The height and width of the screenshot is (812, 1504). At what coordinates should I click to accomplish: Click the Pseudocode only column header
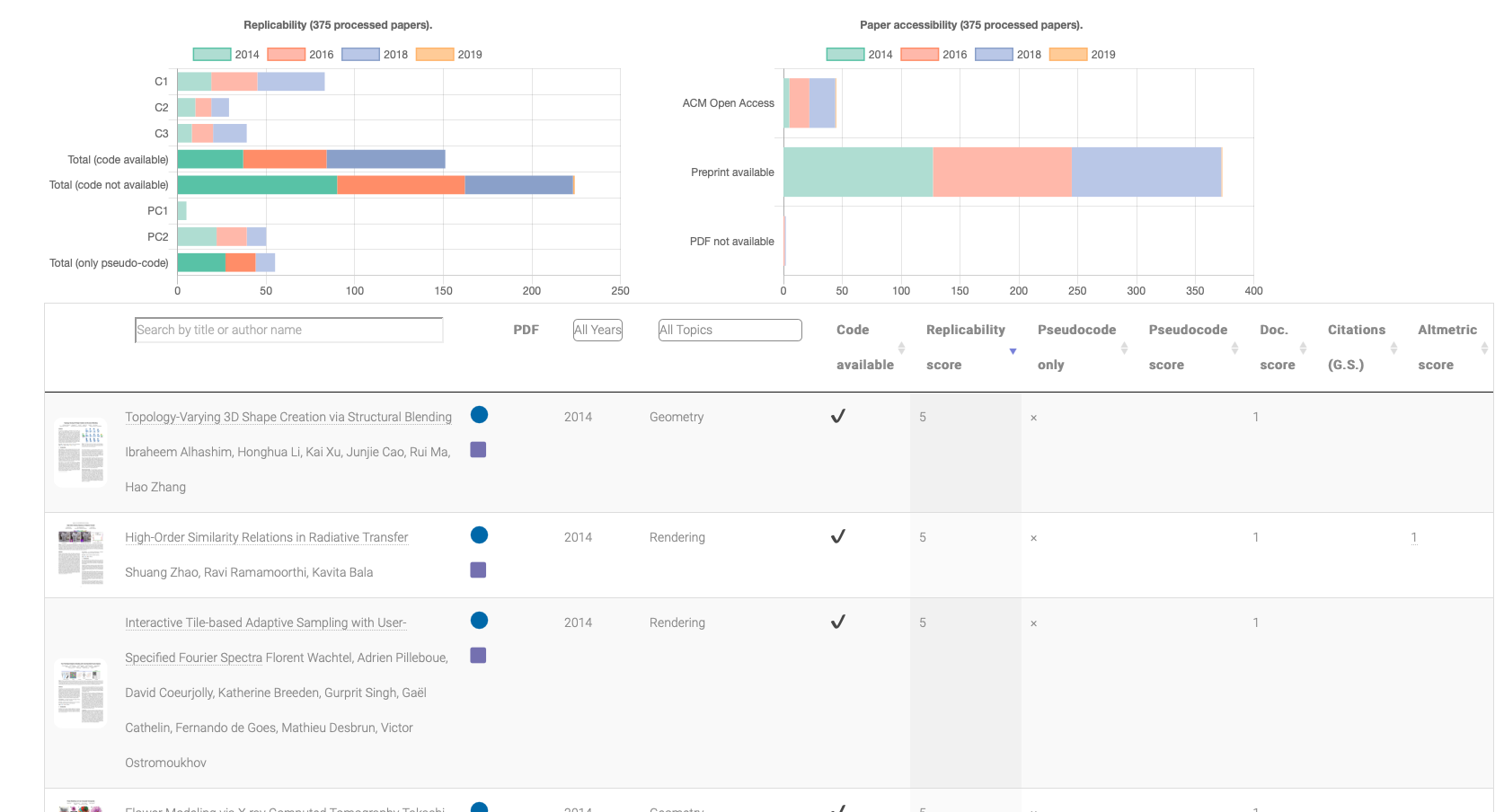pos(1076,348)
